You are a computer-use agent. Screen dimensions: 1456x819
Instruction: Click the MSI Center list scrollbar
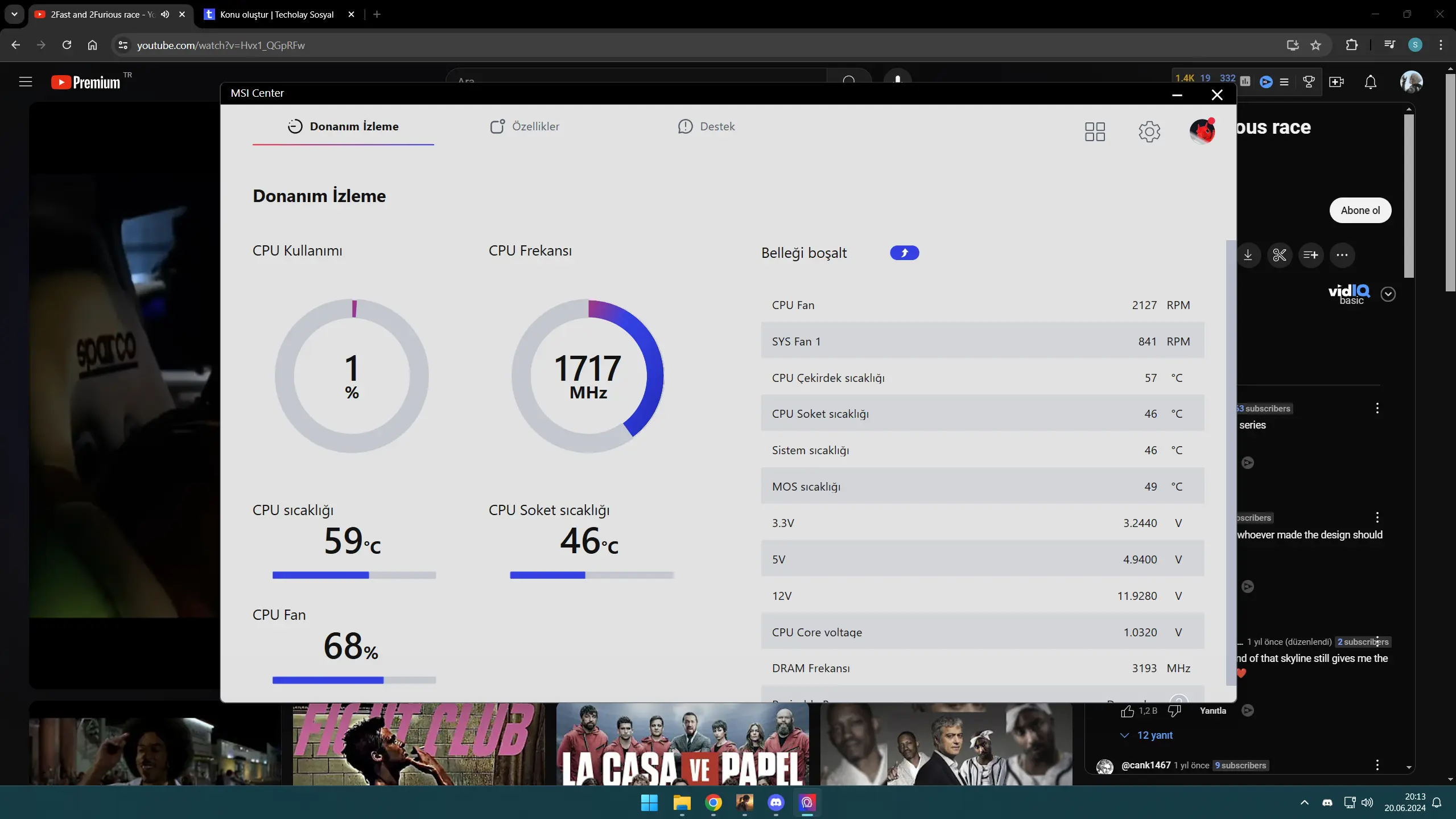tap(1230, 462)
